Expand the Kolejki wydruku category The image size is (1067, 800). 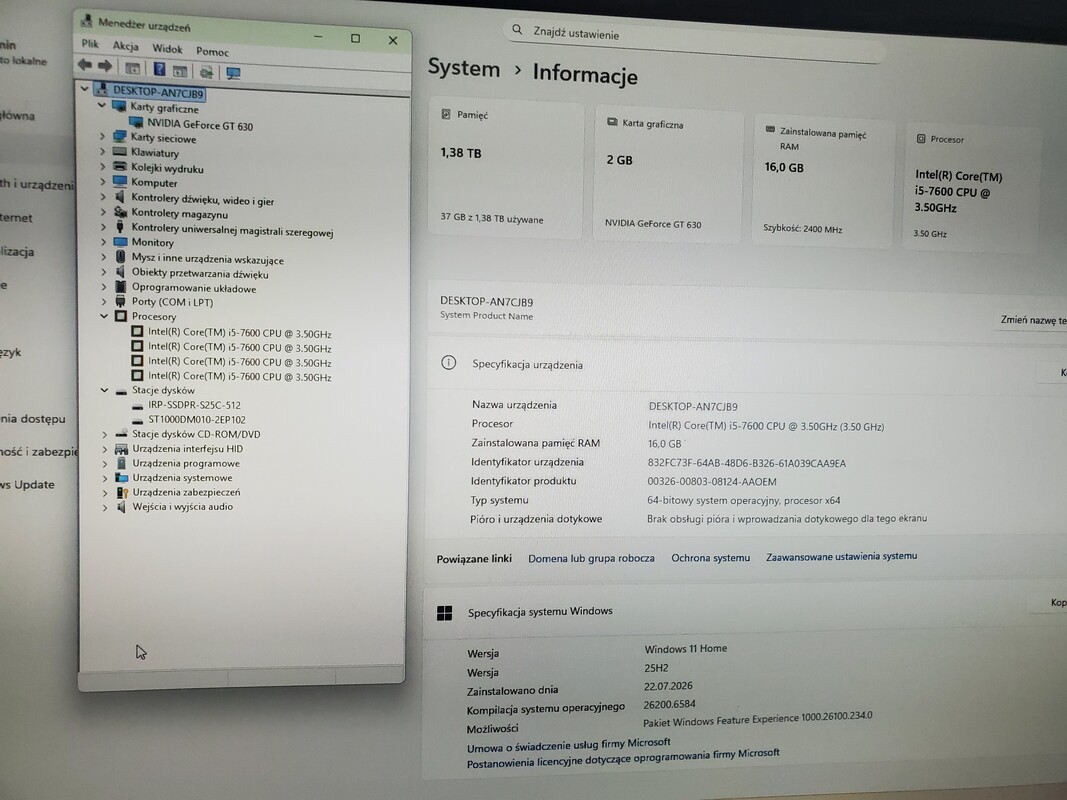click(103, 166)
